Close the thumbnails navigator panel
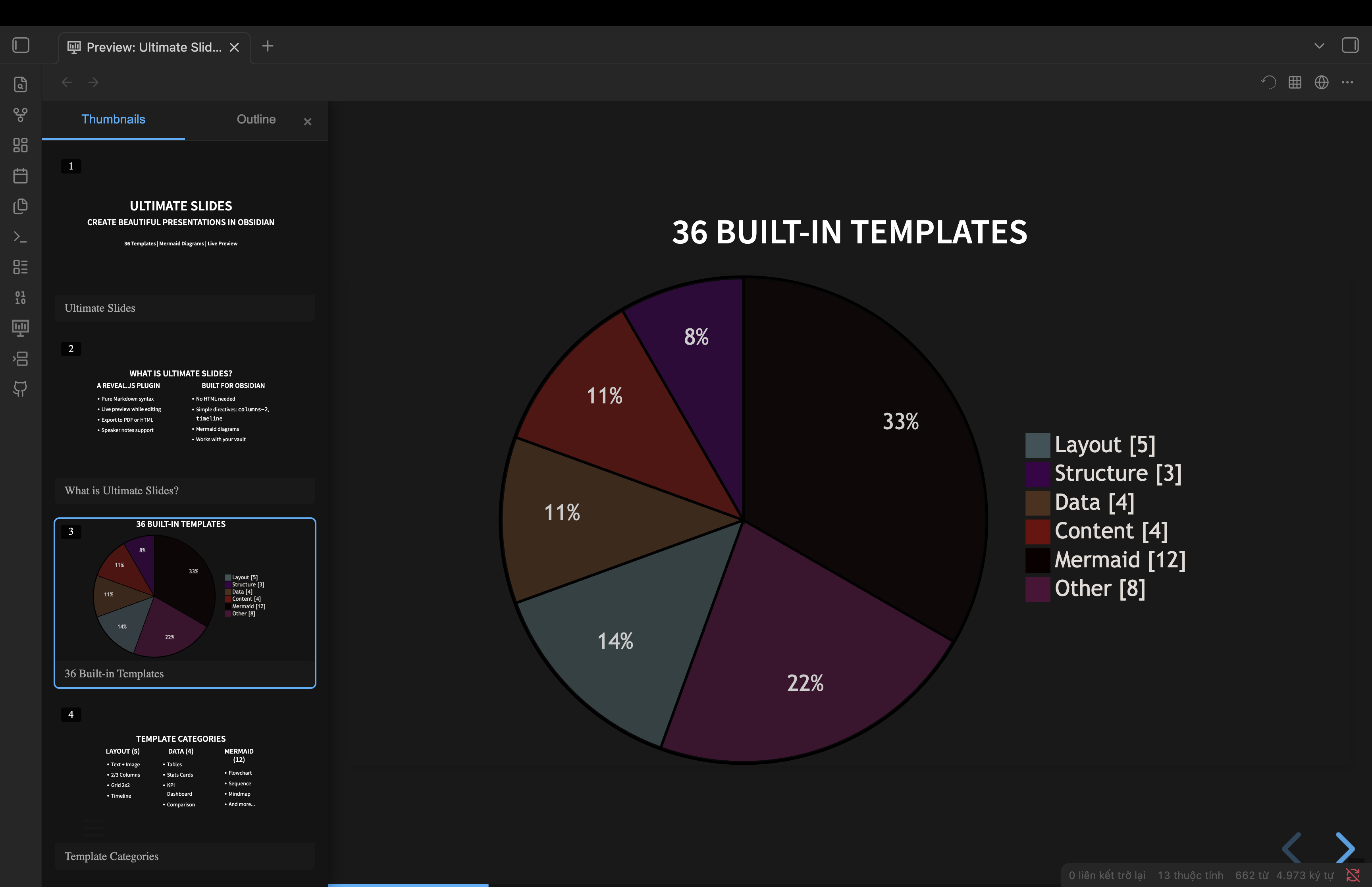1372x887 pixels. coord(307,121)
